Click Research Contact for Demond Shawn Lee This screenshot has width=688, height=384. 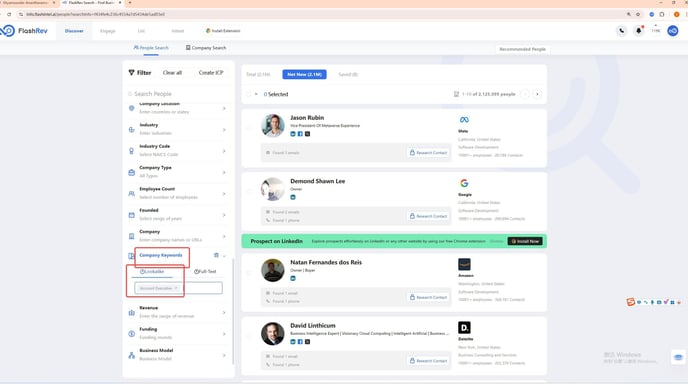[x=428, y=216]
